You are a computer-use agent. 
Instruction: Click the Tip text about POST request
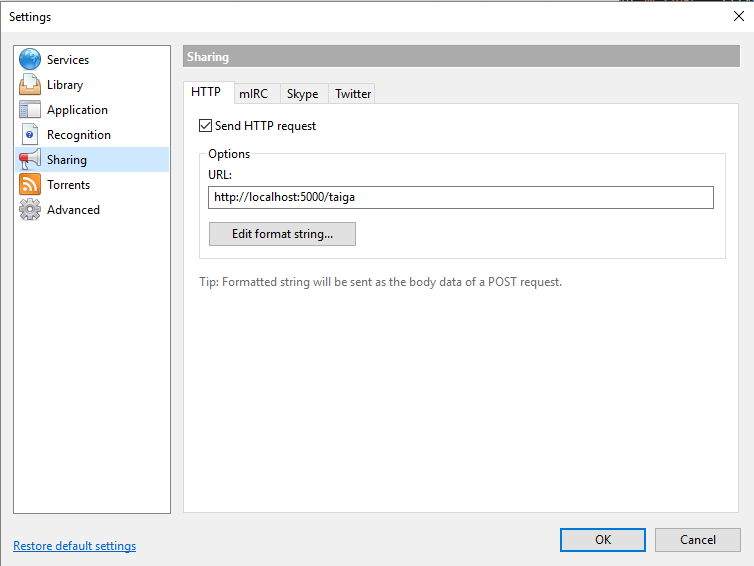[x=380, y=282]
